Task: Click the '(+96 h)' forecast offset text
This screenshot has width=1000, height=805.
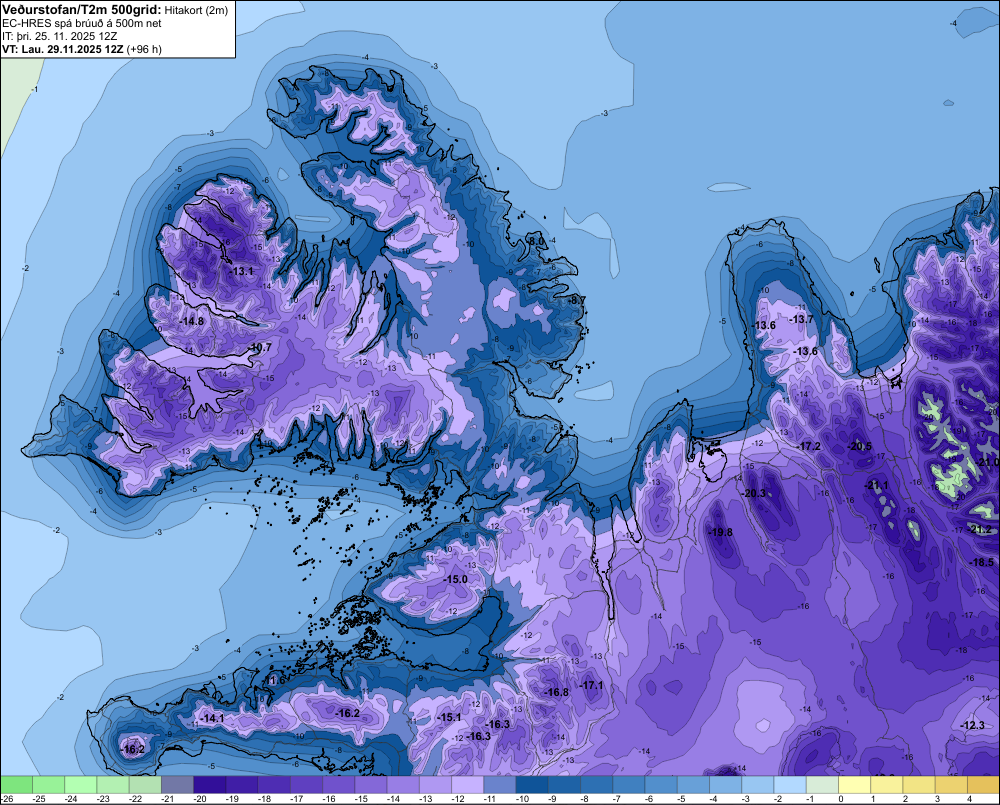Action: (143, 49)
